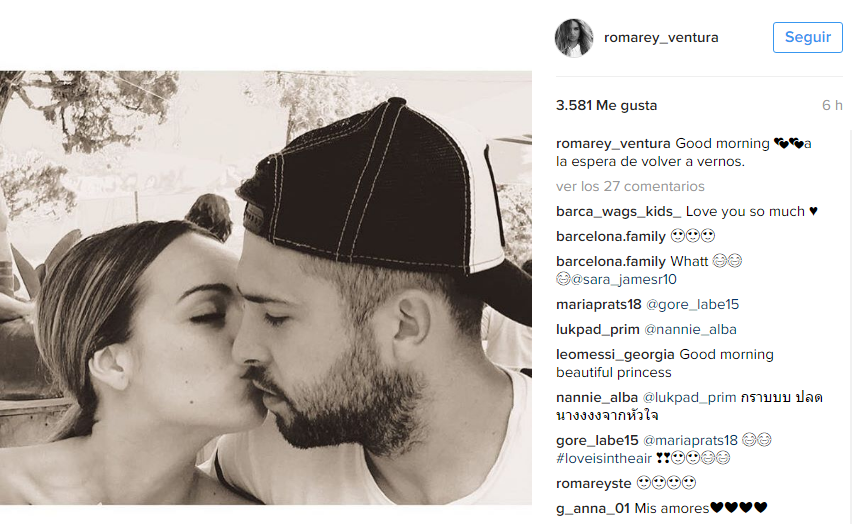Open mariaprats18 commenter profile
The width and height of the screenshot is (852, 524).
599,304
